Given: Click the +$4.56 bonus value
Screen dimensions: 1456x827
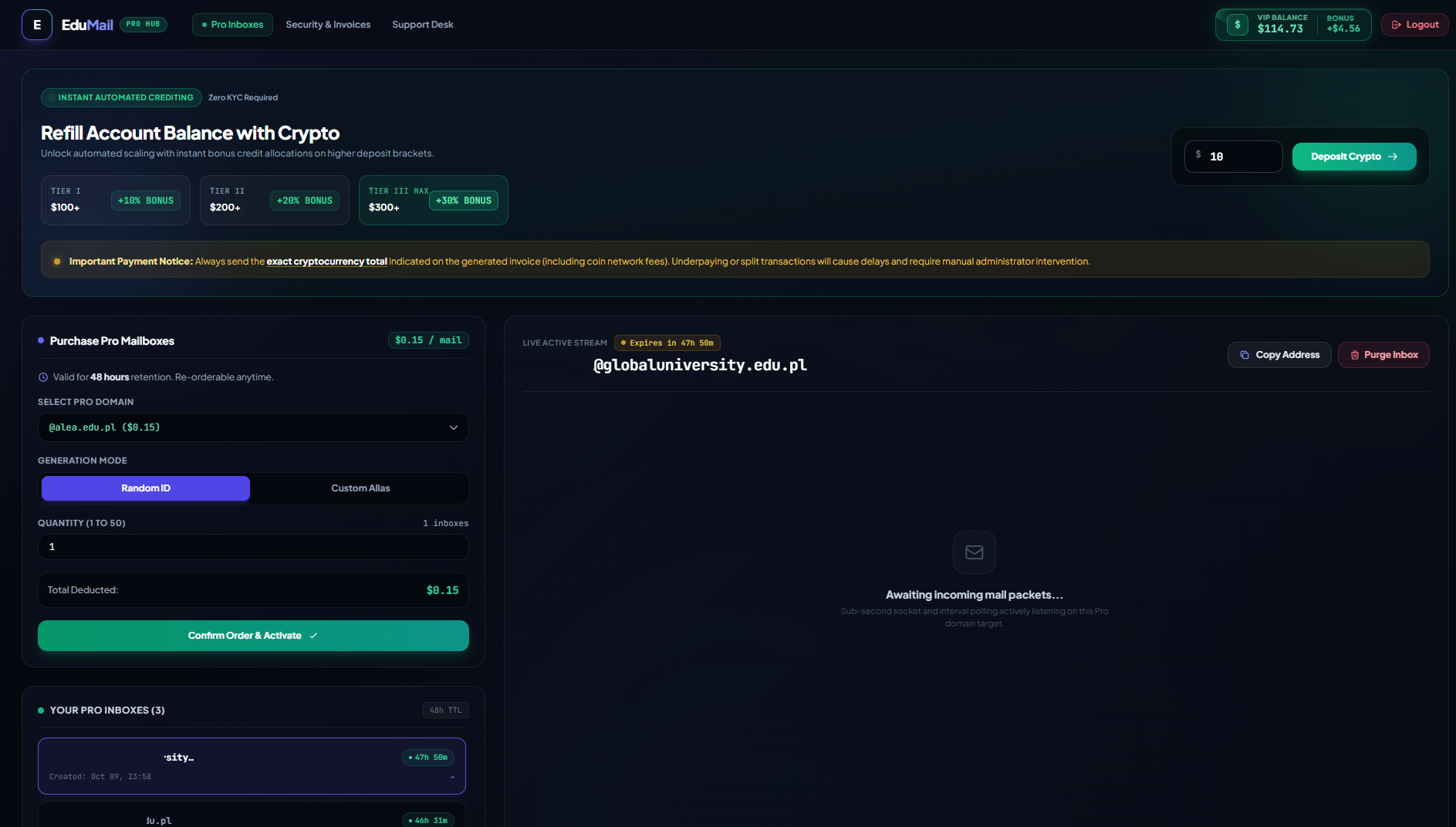Looking at the screenshot, I should (x=1343, y=29).
